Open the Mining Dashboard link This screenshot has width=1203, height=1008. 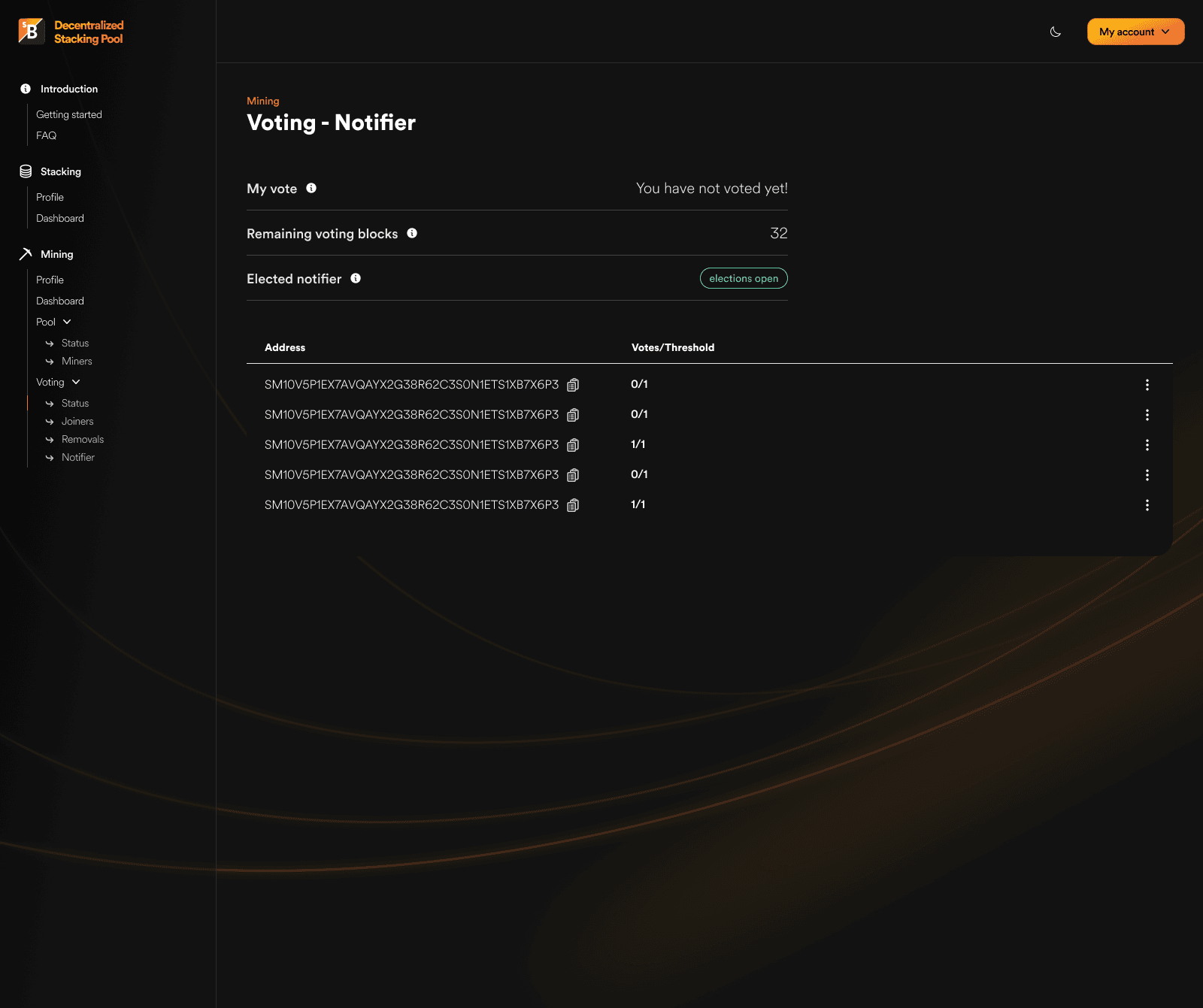60,301
